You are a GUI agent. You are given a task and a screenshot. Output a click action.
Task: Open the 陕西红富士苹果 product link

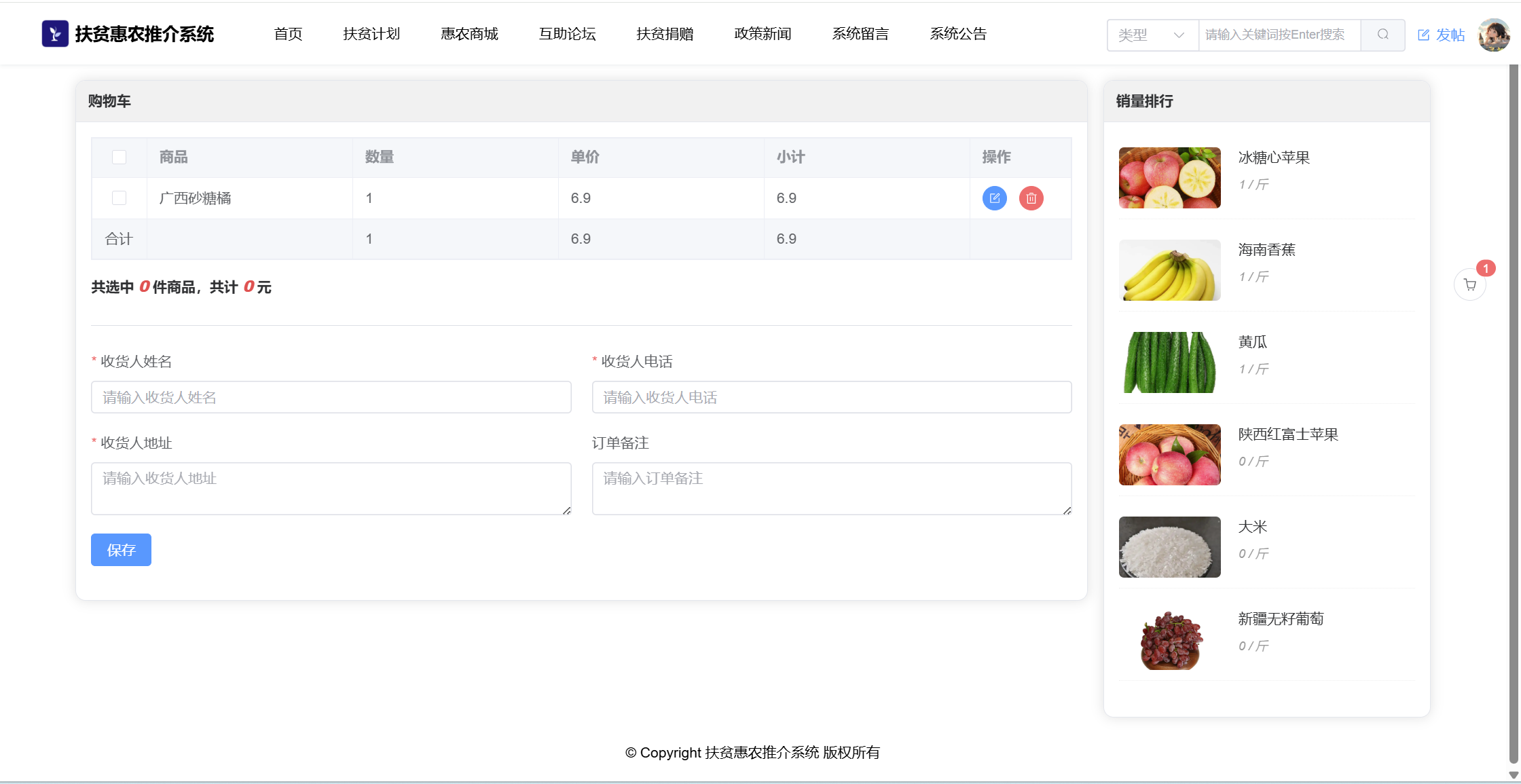(1287, 434)
